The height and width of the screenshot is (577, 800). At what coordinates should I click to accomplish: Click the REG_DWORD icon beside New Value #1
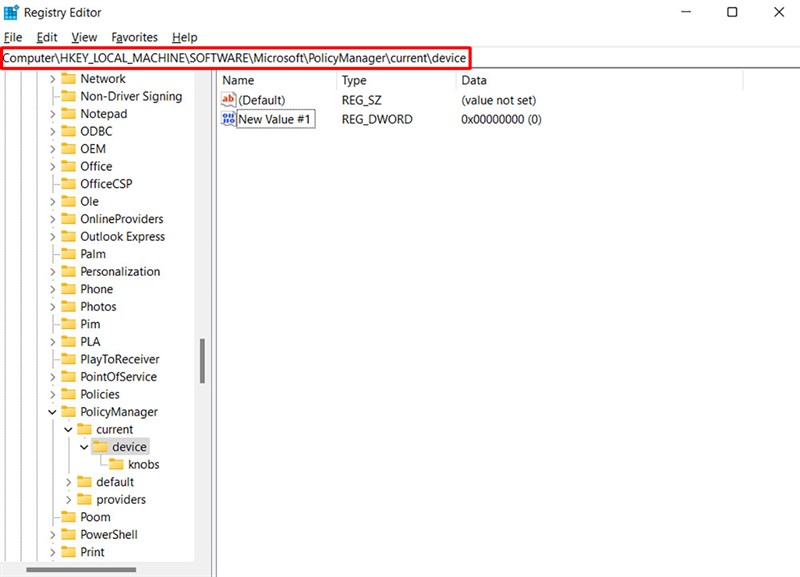click(x=228, y=119)
